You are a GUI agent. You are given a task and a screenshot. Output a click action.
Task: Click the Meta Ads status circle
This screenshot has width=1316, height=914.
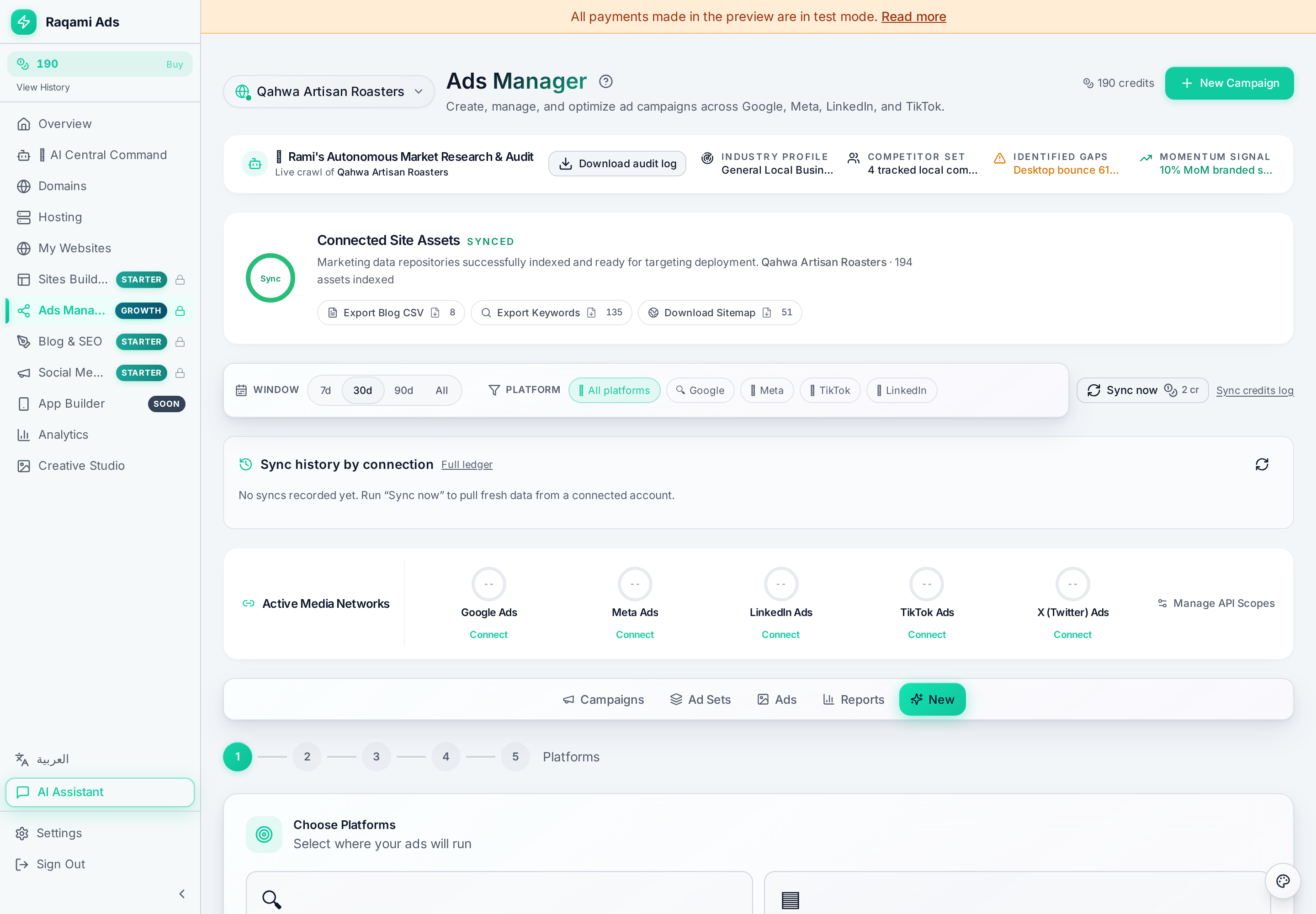pyautogui.click(x=635, y=584)
